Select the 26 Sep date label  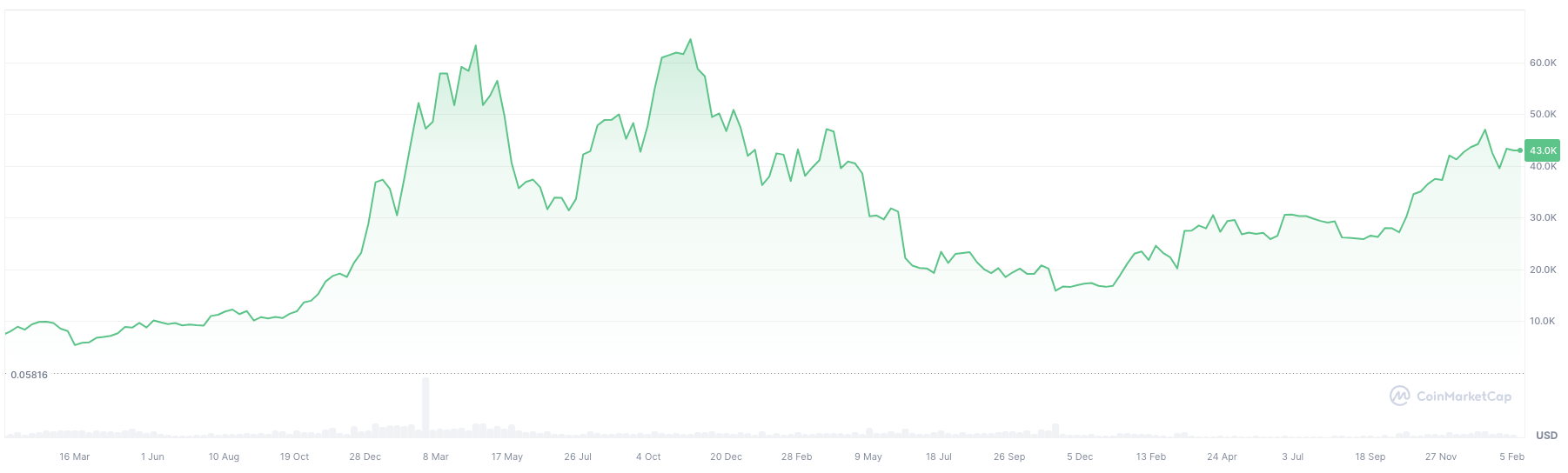(x=1009, y=456)
